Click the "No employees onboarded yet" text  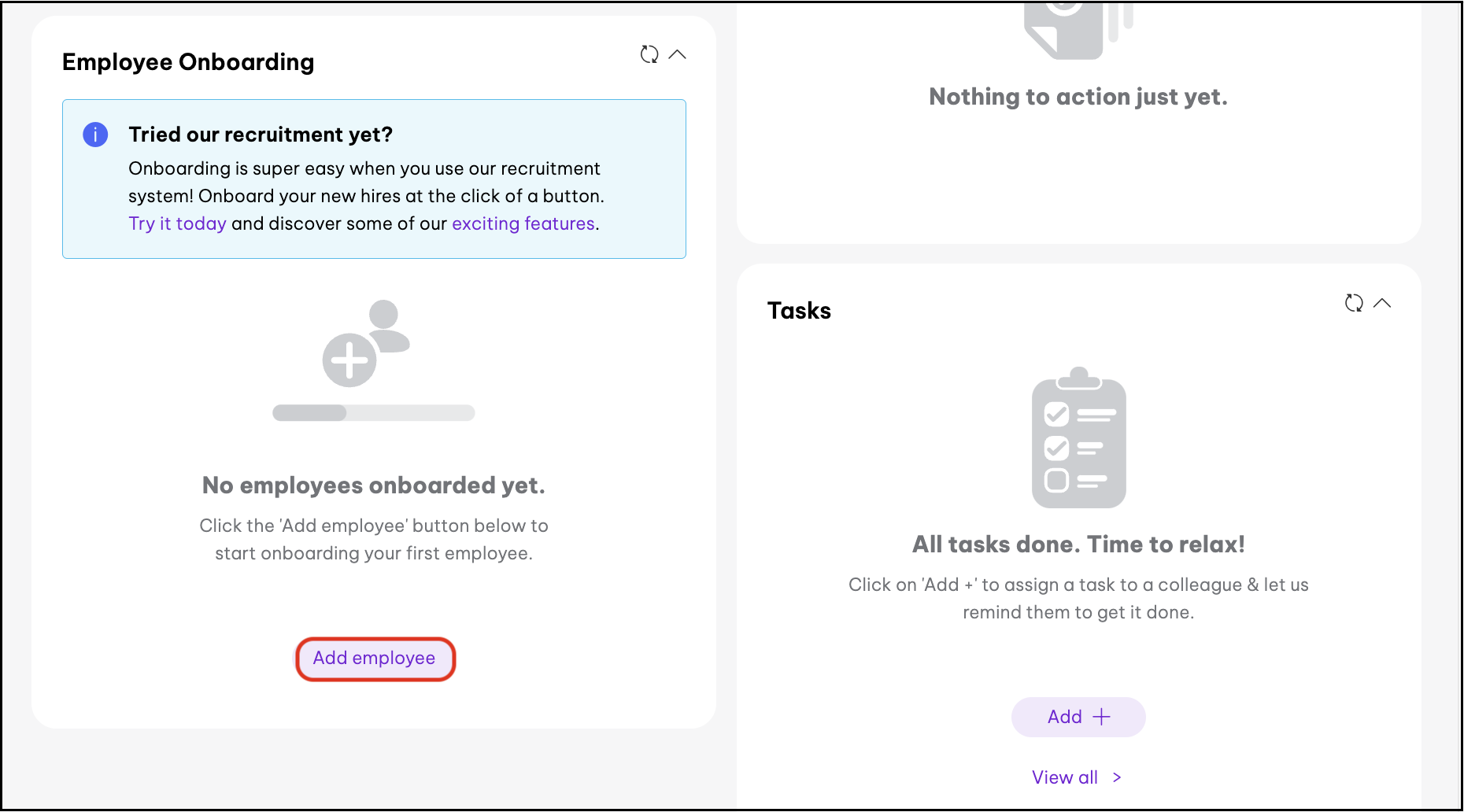374,485
